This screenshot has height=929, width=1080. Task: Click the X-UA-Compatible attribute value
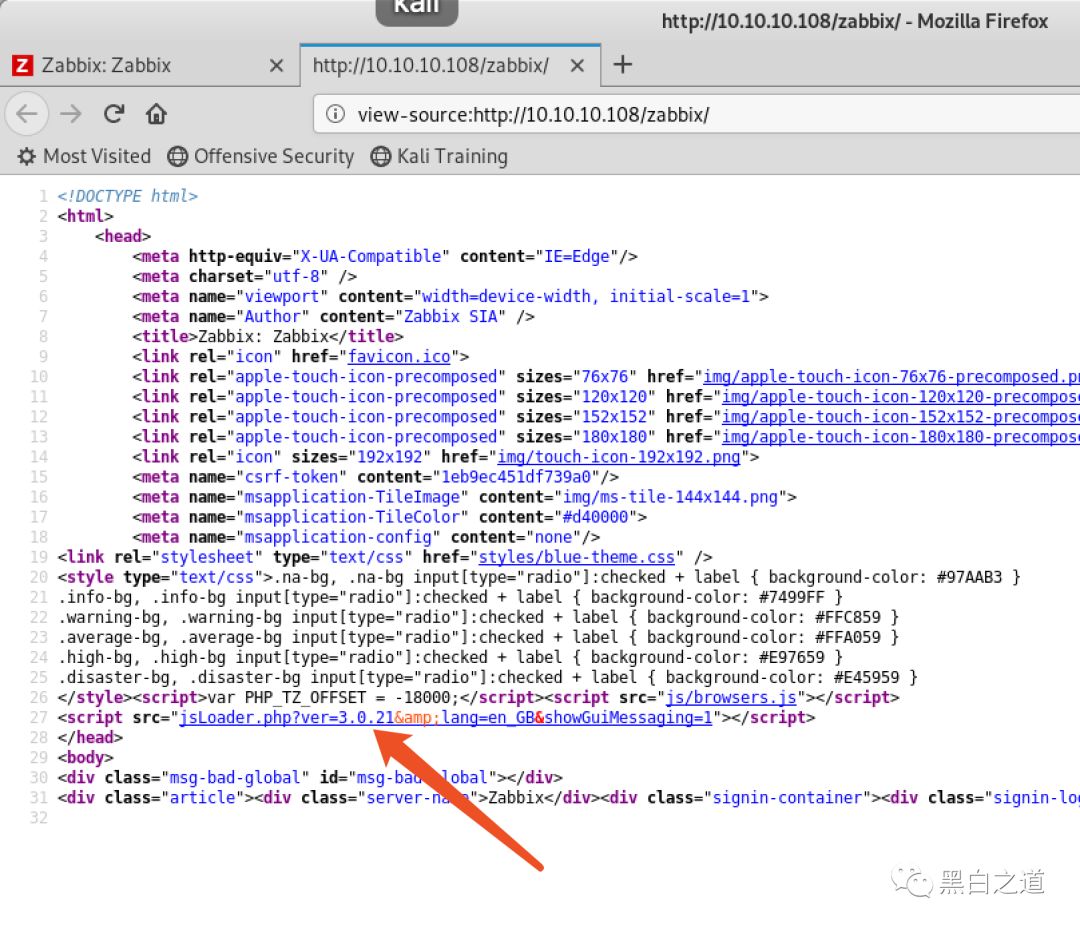tap(371, 257)
